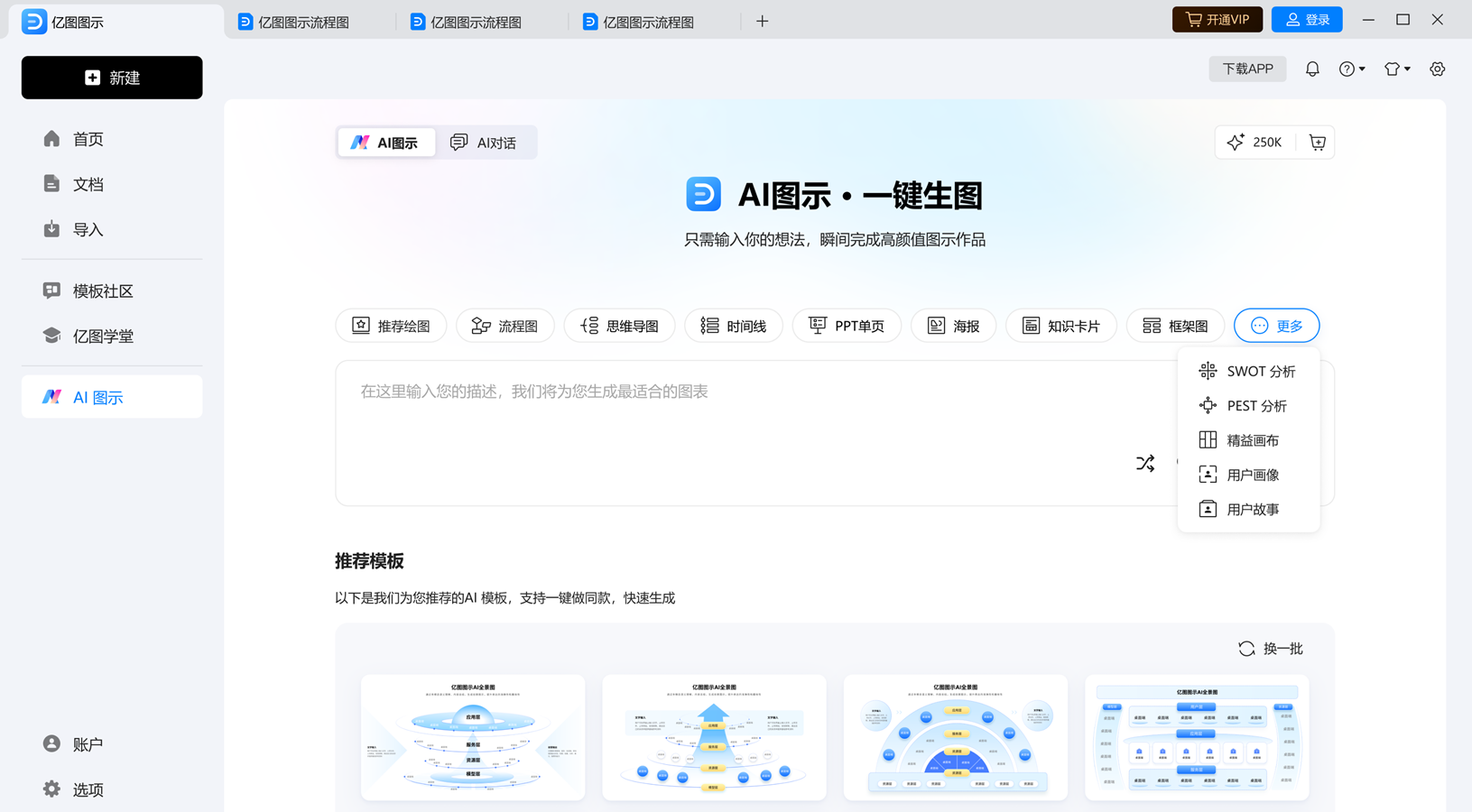
Task: Select the 导入 import icon
Action: coord(51,228)
